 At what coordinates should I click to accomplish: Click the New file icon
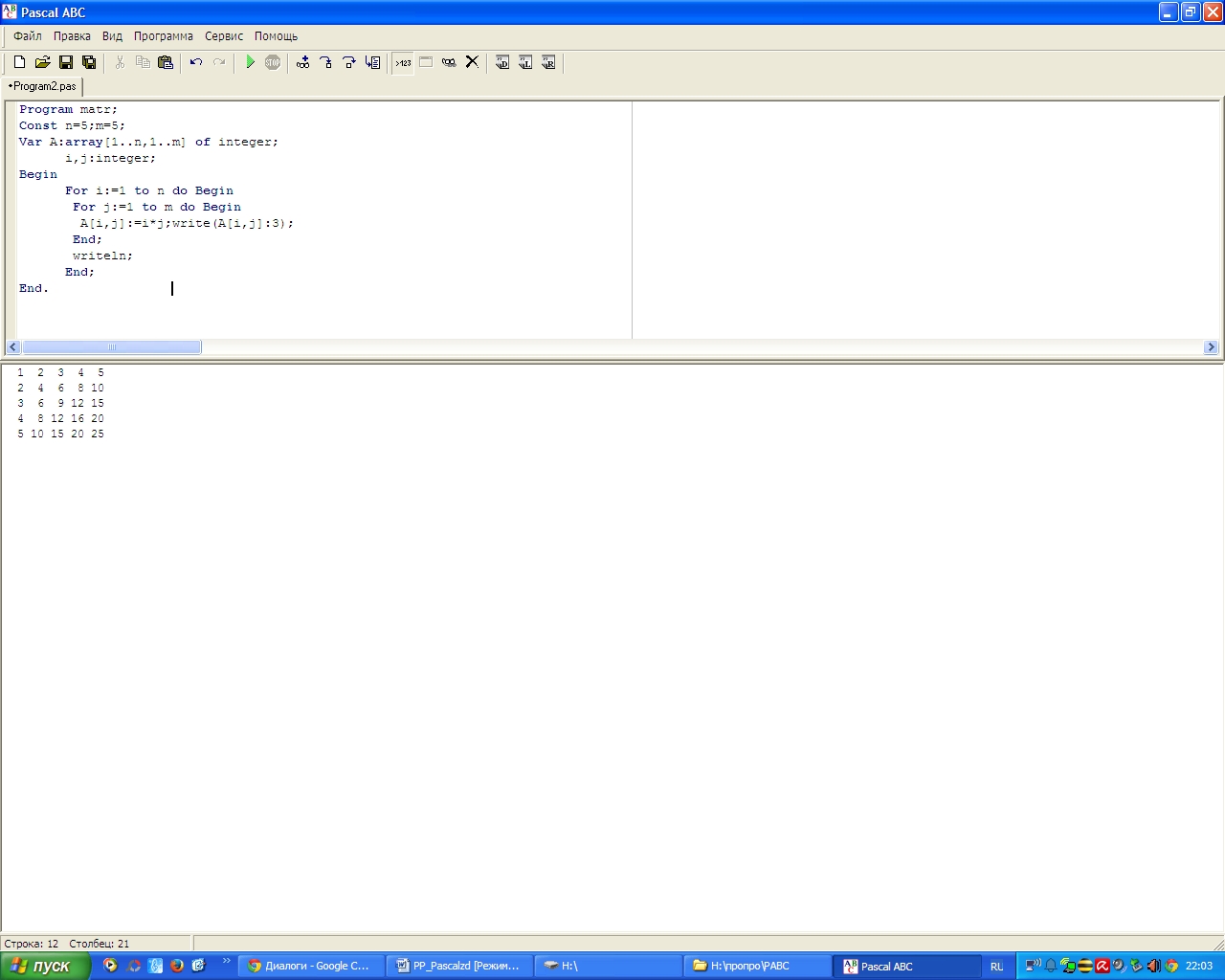coord(19,62)
